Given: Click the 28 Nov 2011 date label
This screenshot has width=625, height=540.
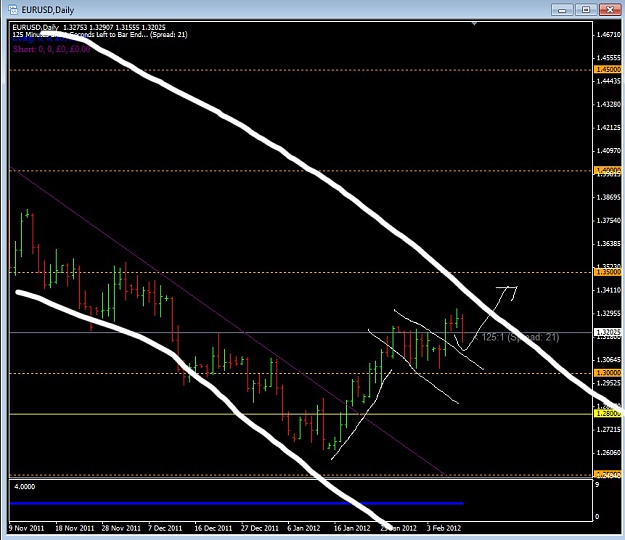Looking at the screenshot, I should 121,528.
